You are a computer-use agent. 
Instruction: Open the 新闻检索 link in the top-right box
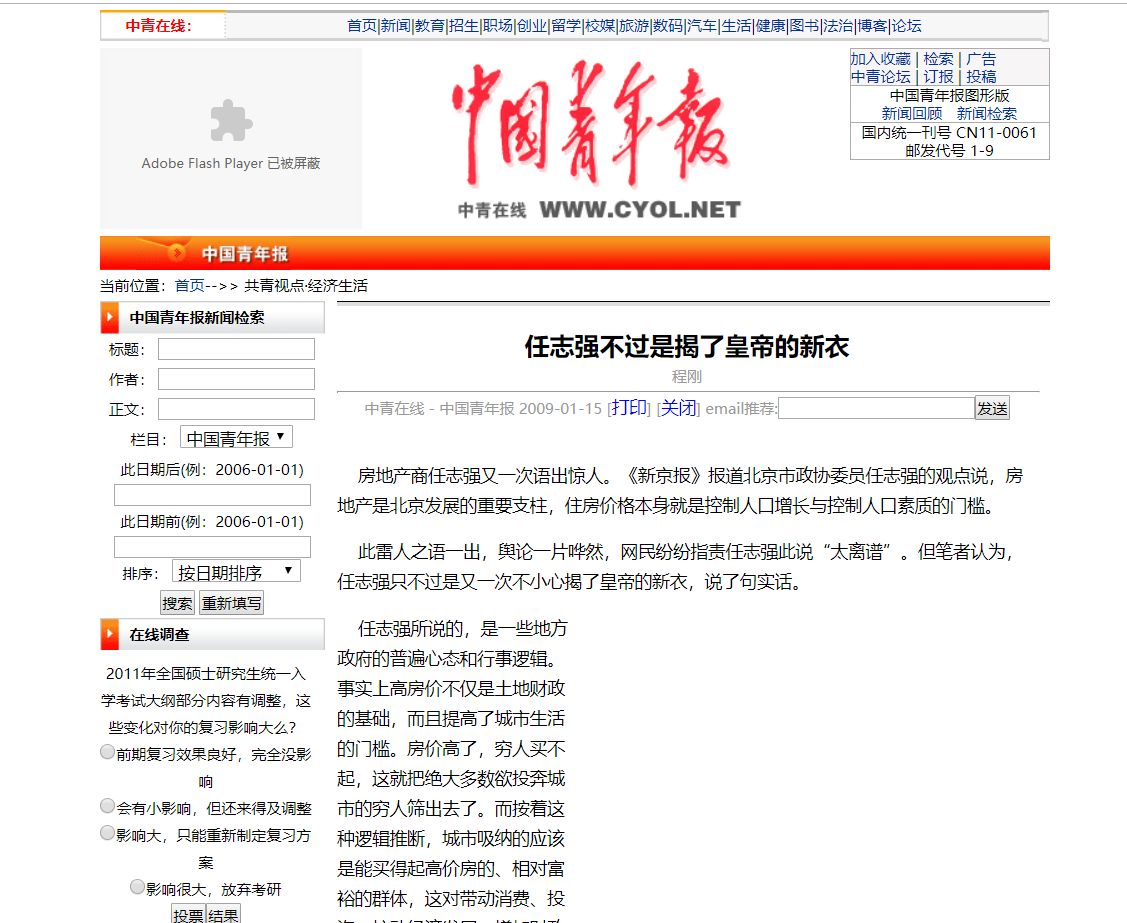click(x=986, y=114)
